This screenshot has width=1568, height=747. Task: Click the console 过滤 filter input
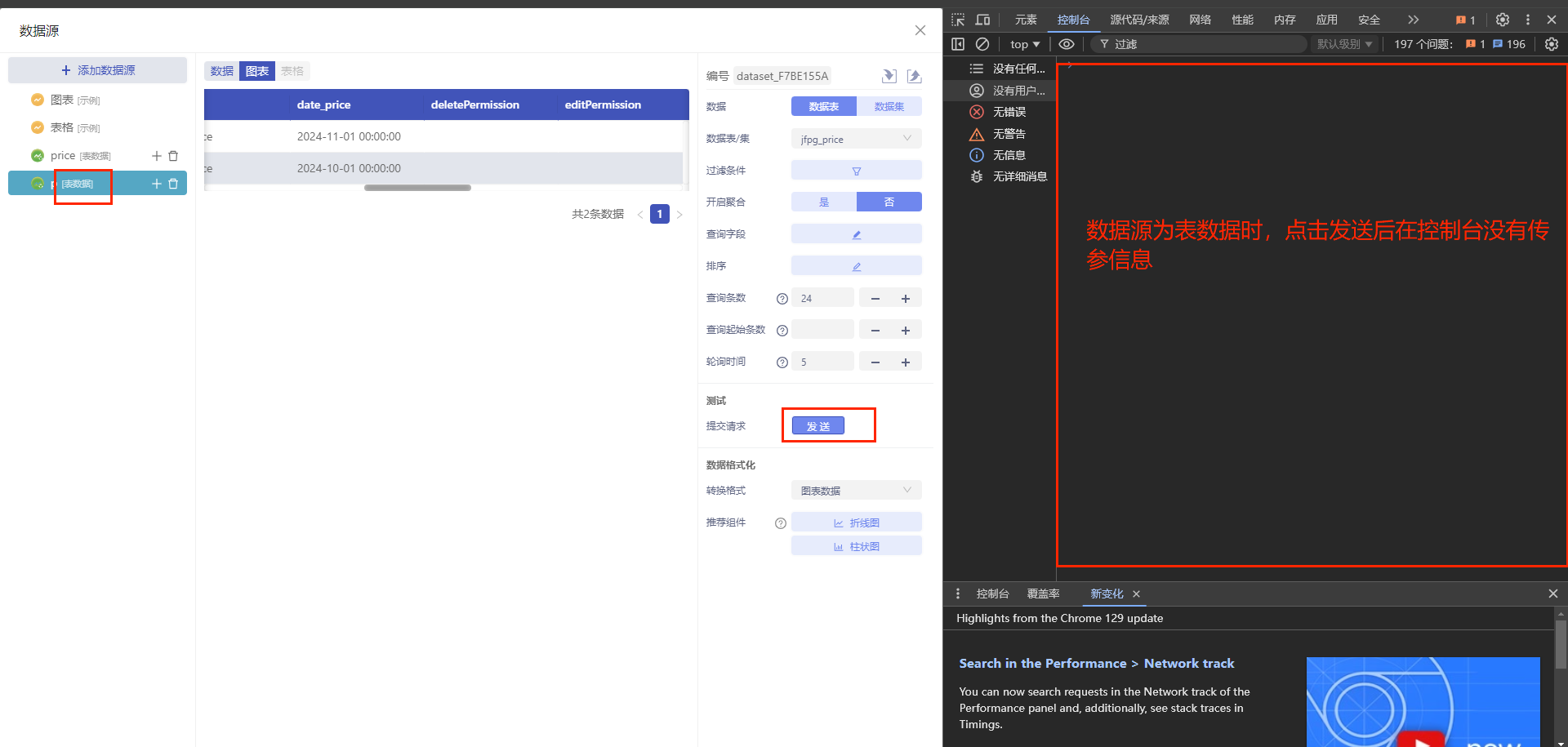coord(1200,44)
